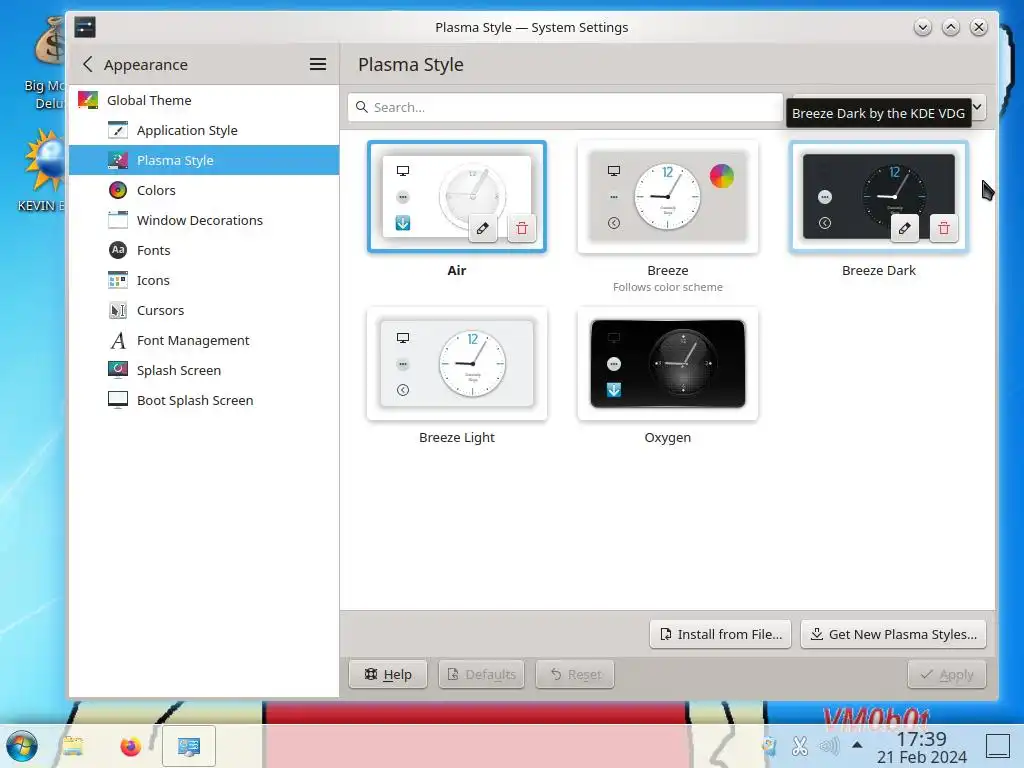Click the Fonts 'Aa' icon

(x=118, y=250)
